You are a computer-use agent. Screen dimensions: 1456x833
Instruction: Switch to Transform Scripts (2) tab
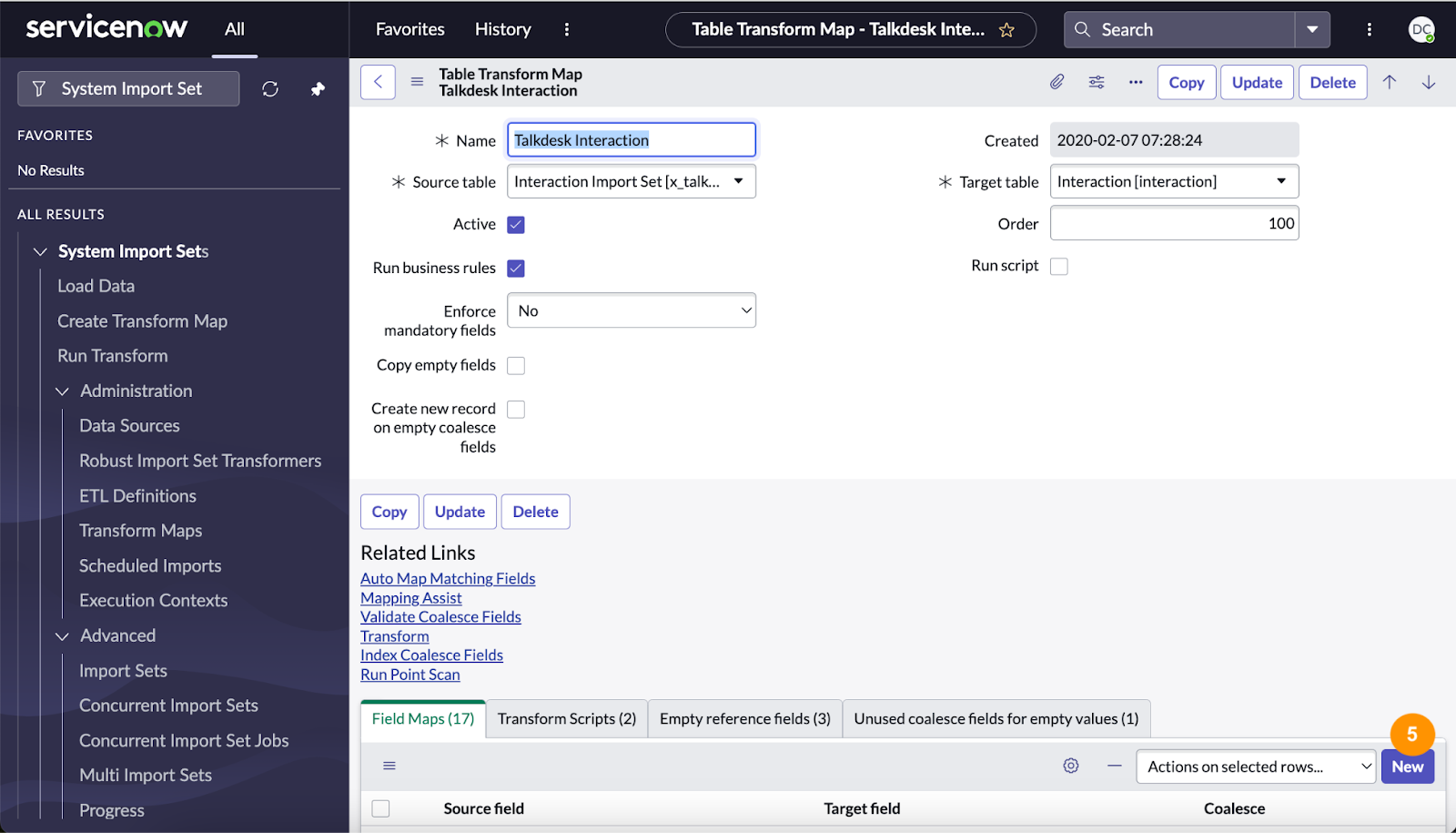tap(567, 718)
